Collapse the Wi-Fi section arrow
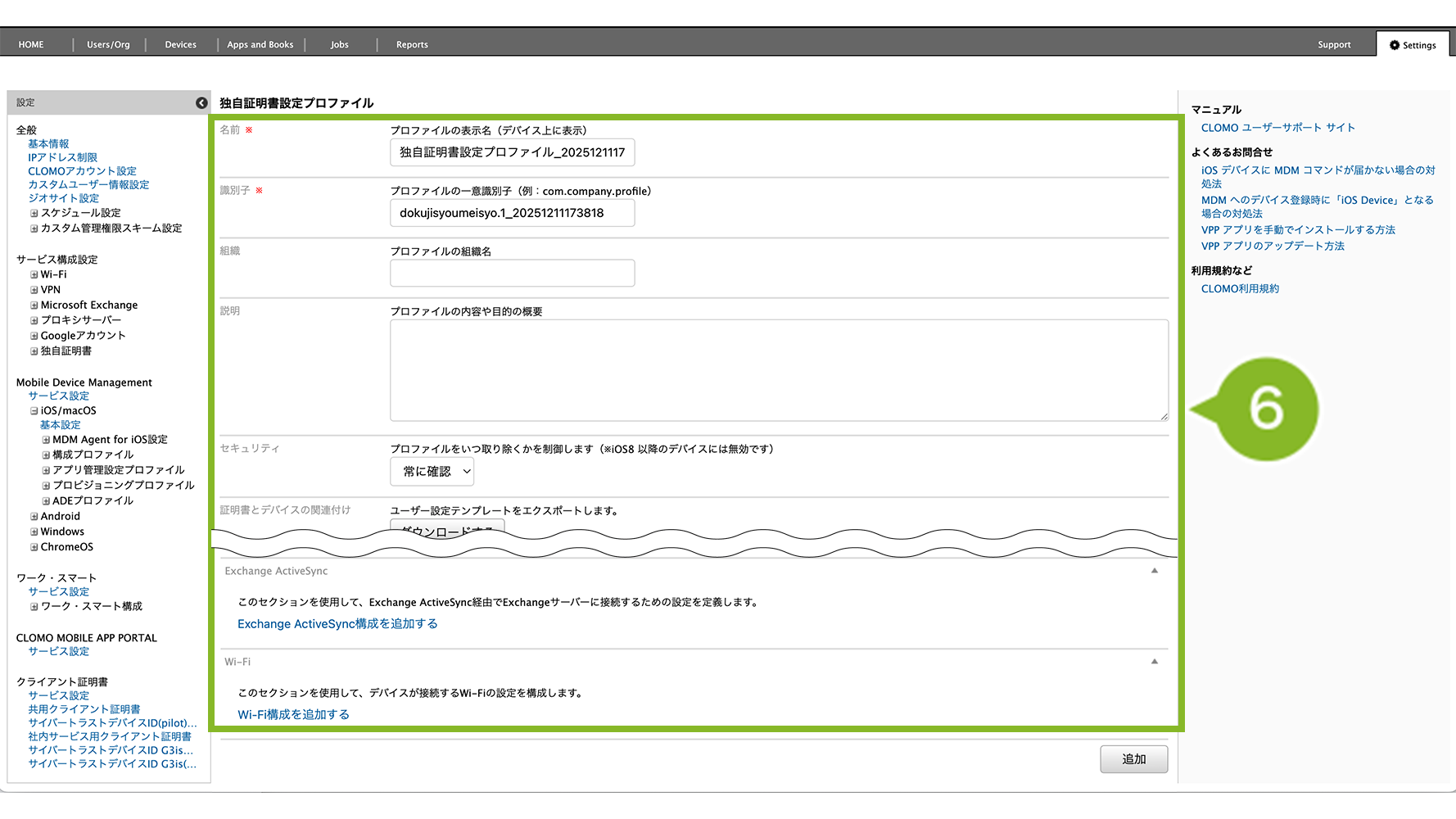Screen dimensions: 1456x819 click(1154, 662)
